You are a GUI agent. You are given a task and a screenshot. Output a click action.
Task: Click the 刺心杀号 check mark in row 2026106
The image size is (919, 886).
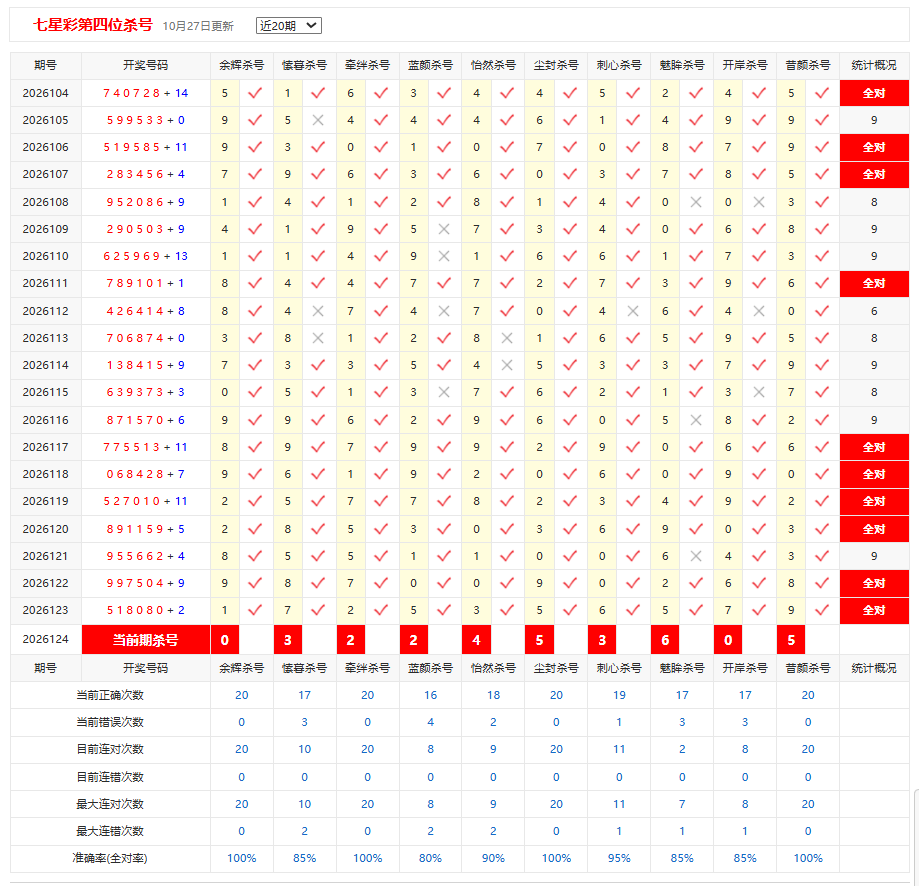(633, 147)
